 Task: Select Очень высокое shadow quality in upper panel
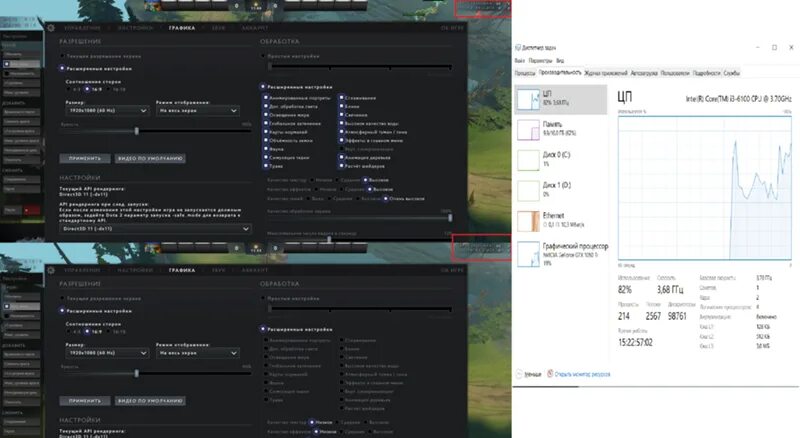[386, 199]
